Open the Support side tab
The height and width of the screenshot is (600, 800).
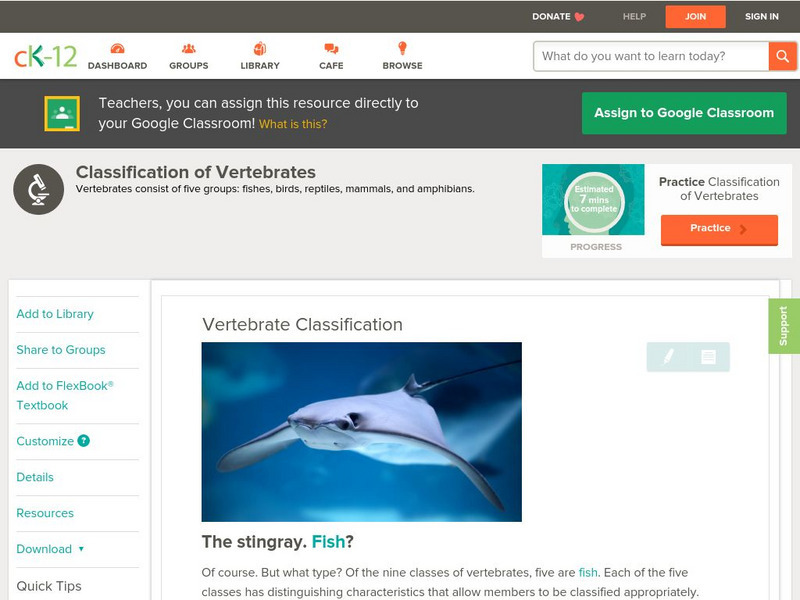(784, 326)
